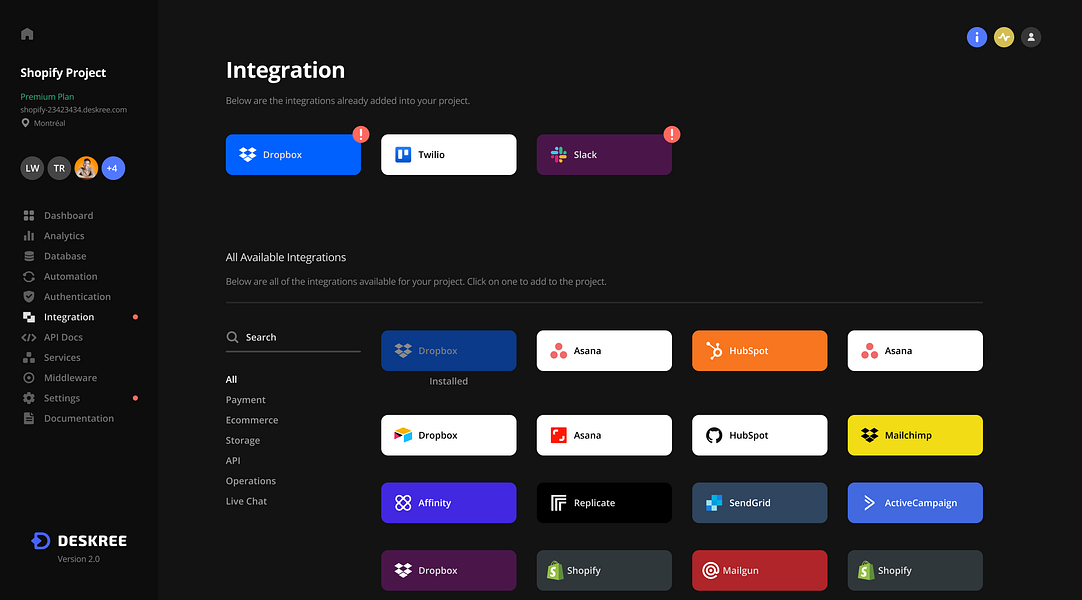The image size is (1082, 600).
Task: Filter integrations by Ecommerce
Action: 252,420
